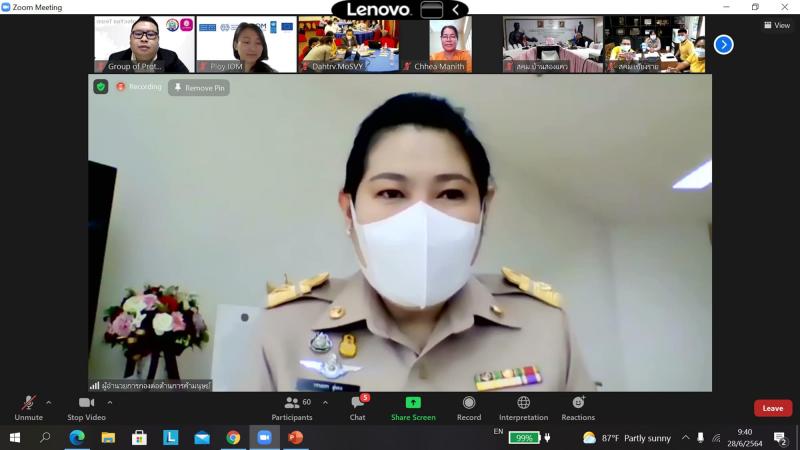The width and height of the screenshot is (800, 450).
Task: Stop the camera video
Action: pyautogui.click(x=86, y=408)
